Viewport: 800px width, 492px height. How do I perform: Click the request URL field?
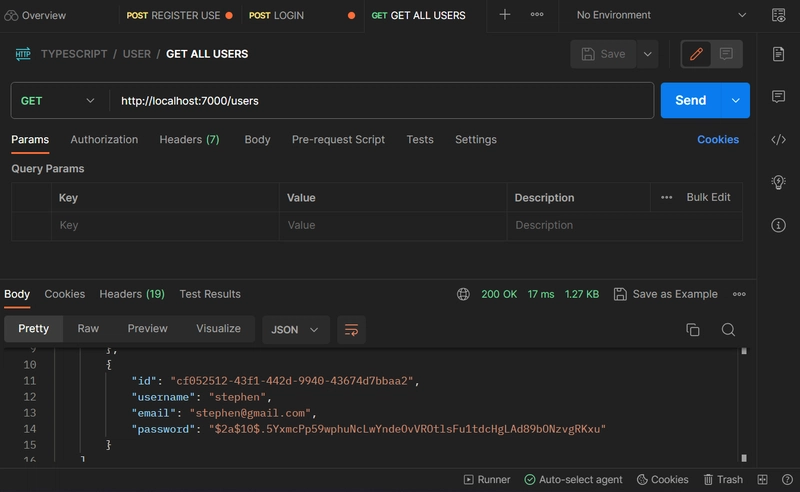382,101
